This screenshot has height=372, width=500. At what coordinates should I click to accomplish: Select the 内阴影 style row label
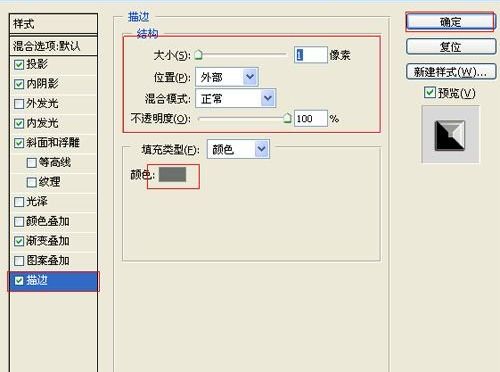click(x=42, y=84)
